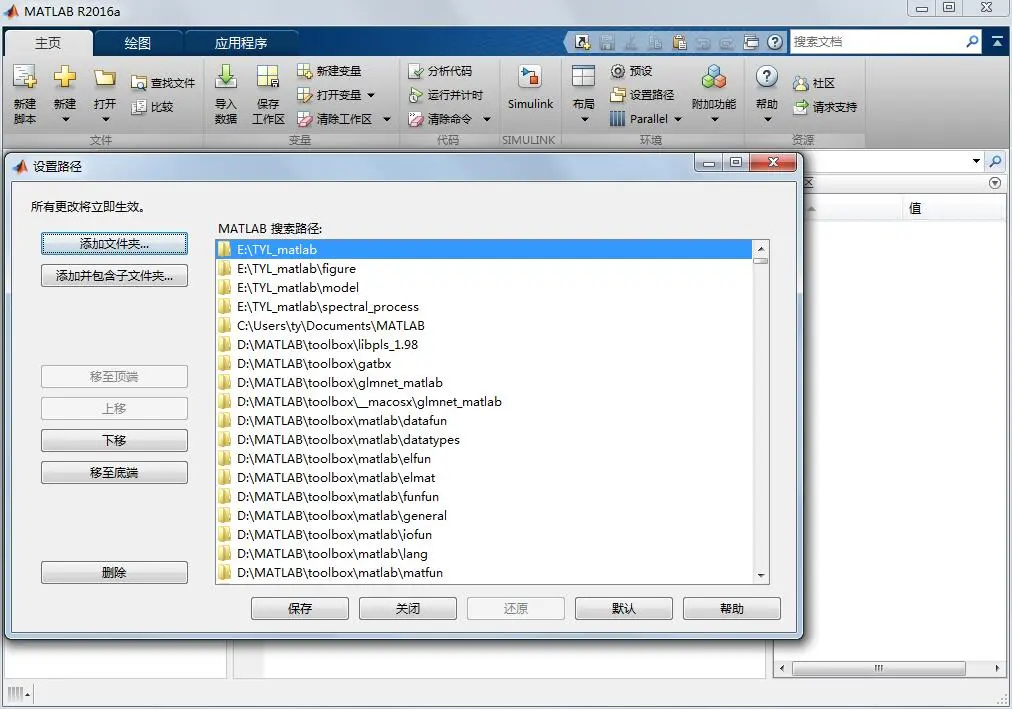The image size is (1012, 709).
Task: Select path D:\MATLAB\toolbox\libpls_1.98
Action: tap(484, 345)
